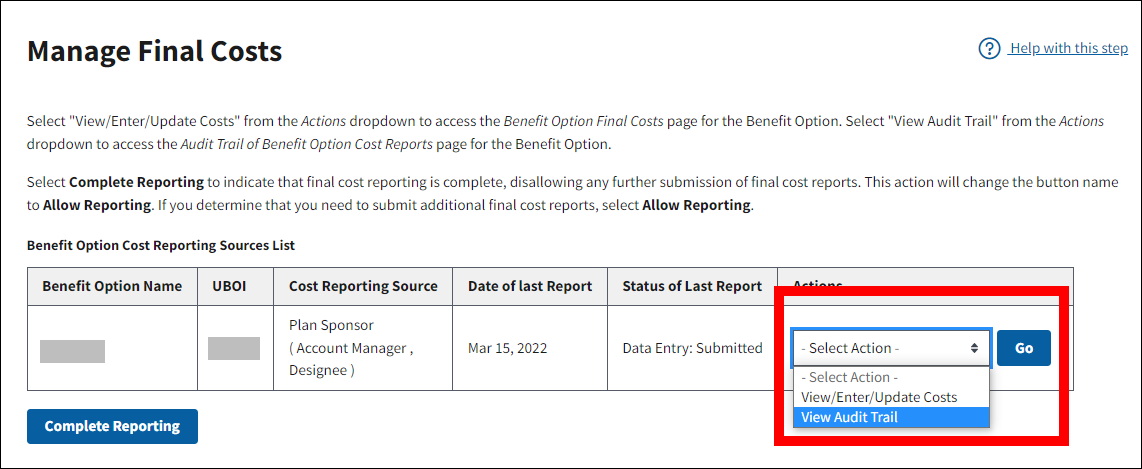Screen dimensions: 1142x469
Task: Click the "Benefit Option Name" column header
Action: (112, 286)
